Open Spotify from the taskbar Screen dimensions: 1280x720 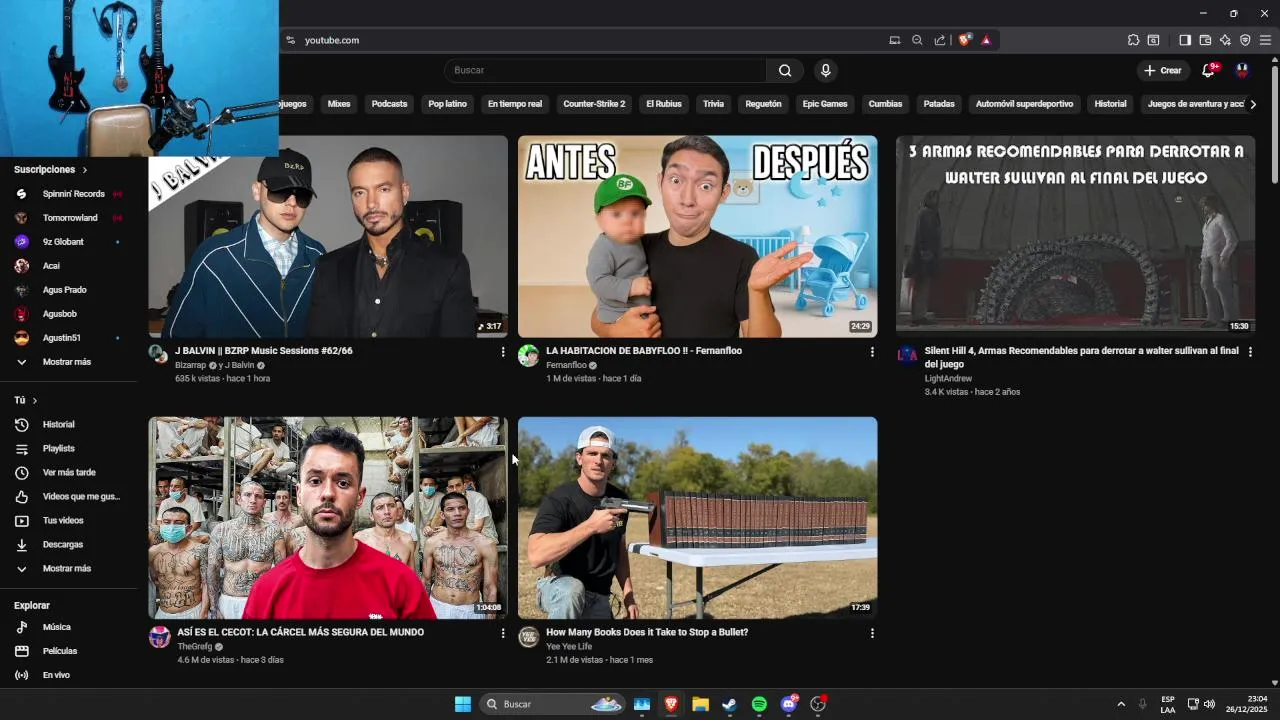(759, 704)
